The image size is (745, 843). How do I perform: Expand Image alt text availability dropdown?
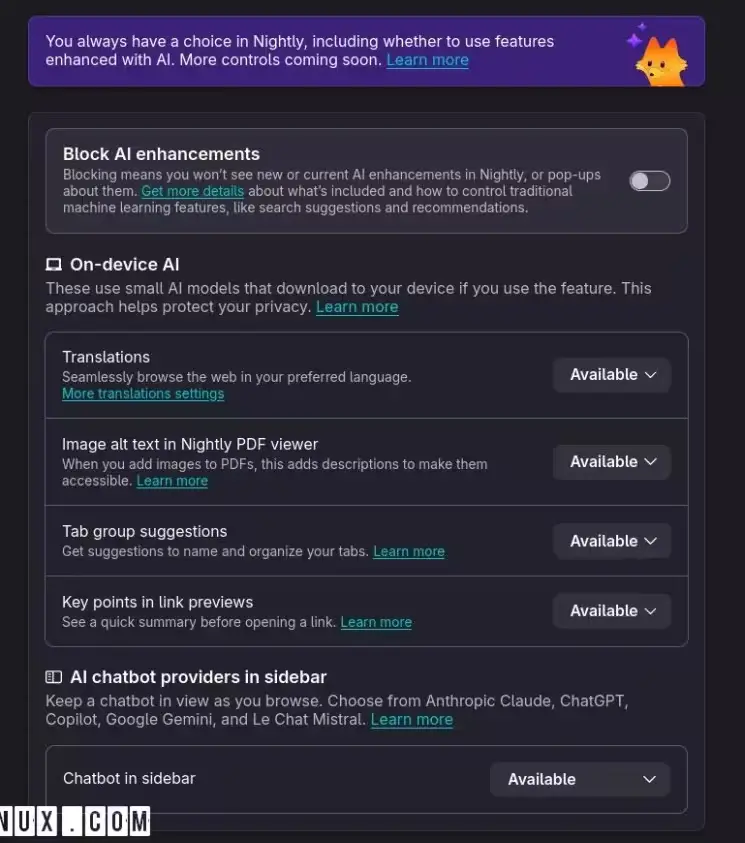pyautogui.click(x=612, y=462)
